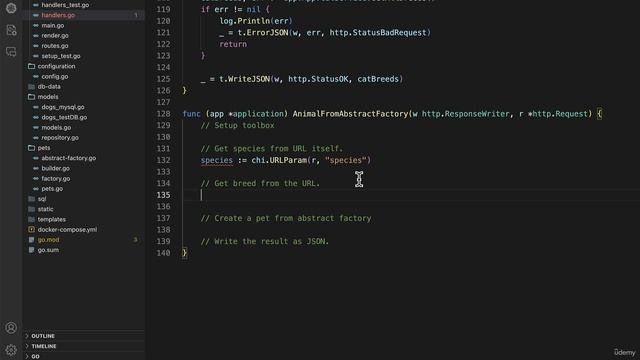Open the chat bubbles activity bar icon
The width and height of the screenshot is (640, 360).
click(11, 51)
